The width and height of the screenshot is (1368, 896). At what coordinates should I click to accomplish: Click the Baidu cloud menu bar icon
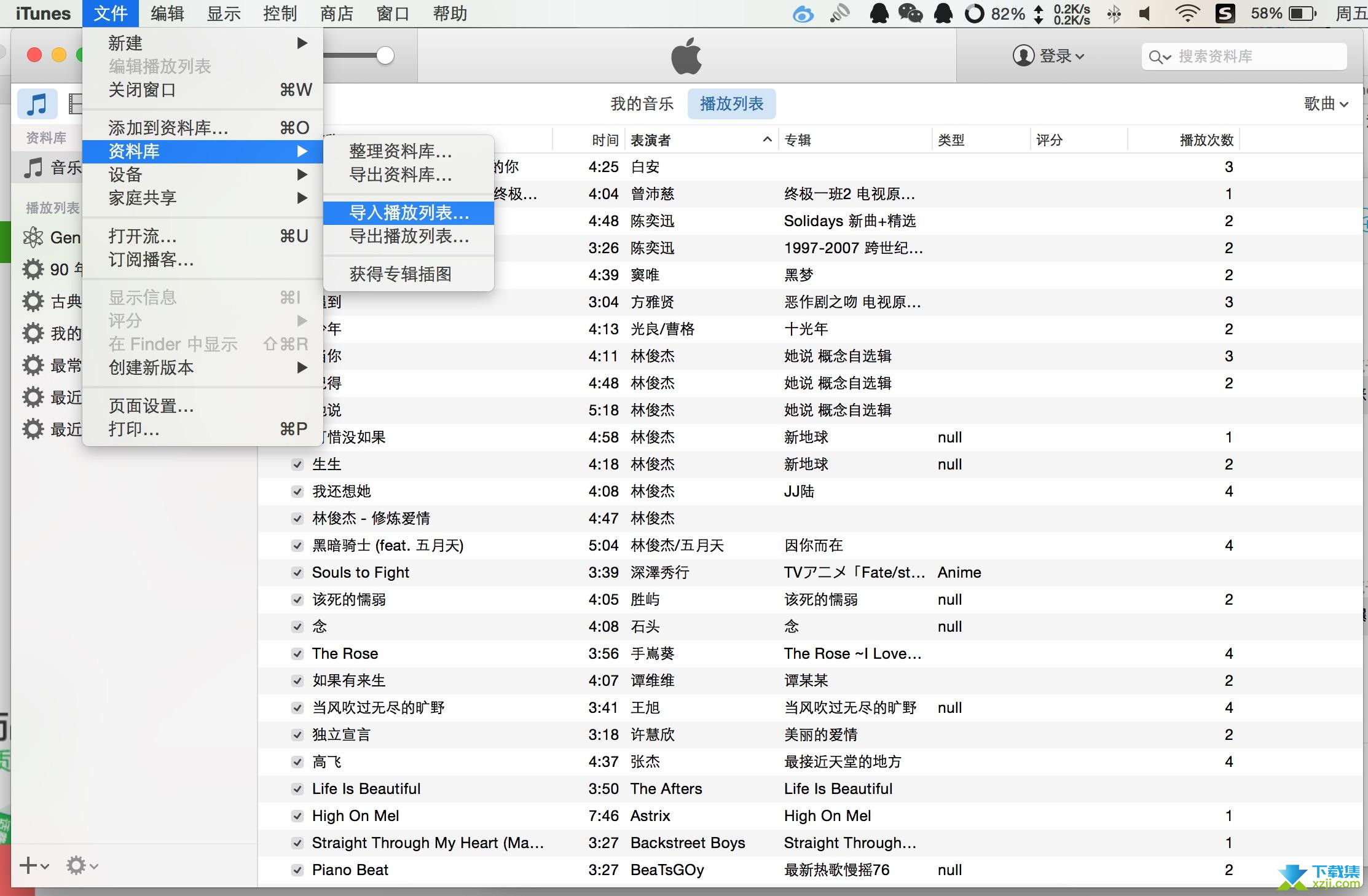(x=803, y=14)
